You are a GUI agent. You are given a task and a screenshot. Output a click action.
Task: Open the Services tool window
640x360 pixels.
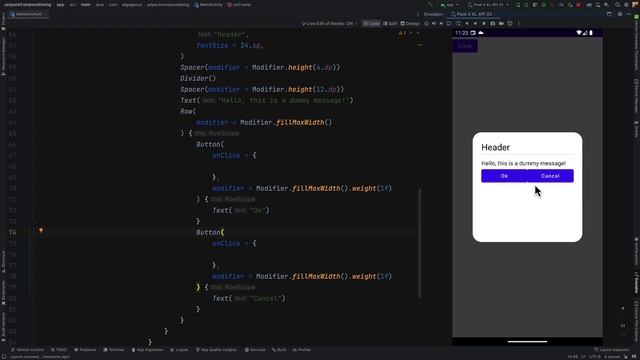[255, 350]
